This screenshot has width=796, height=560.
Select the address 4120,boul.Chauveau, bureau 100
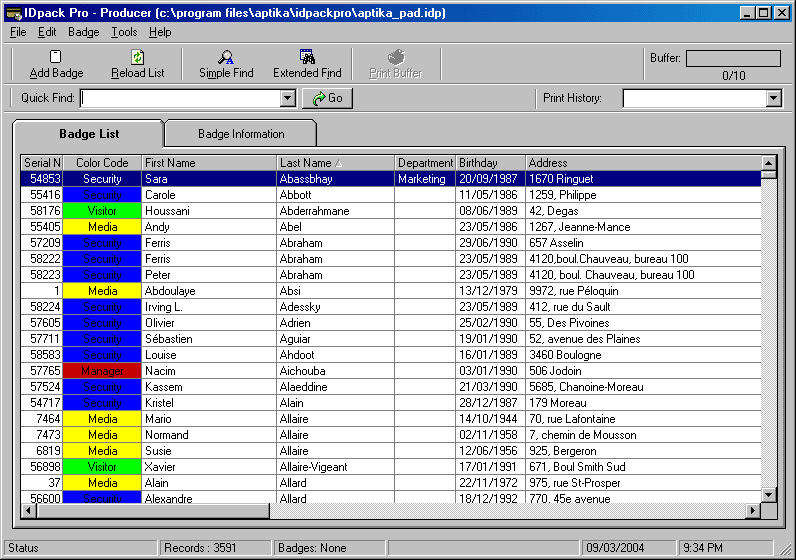click(x=609, y=259)
